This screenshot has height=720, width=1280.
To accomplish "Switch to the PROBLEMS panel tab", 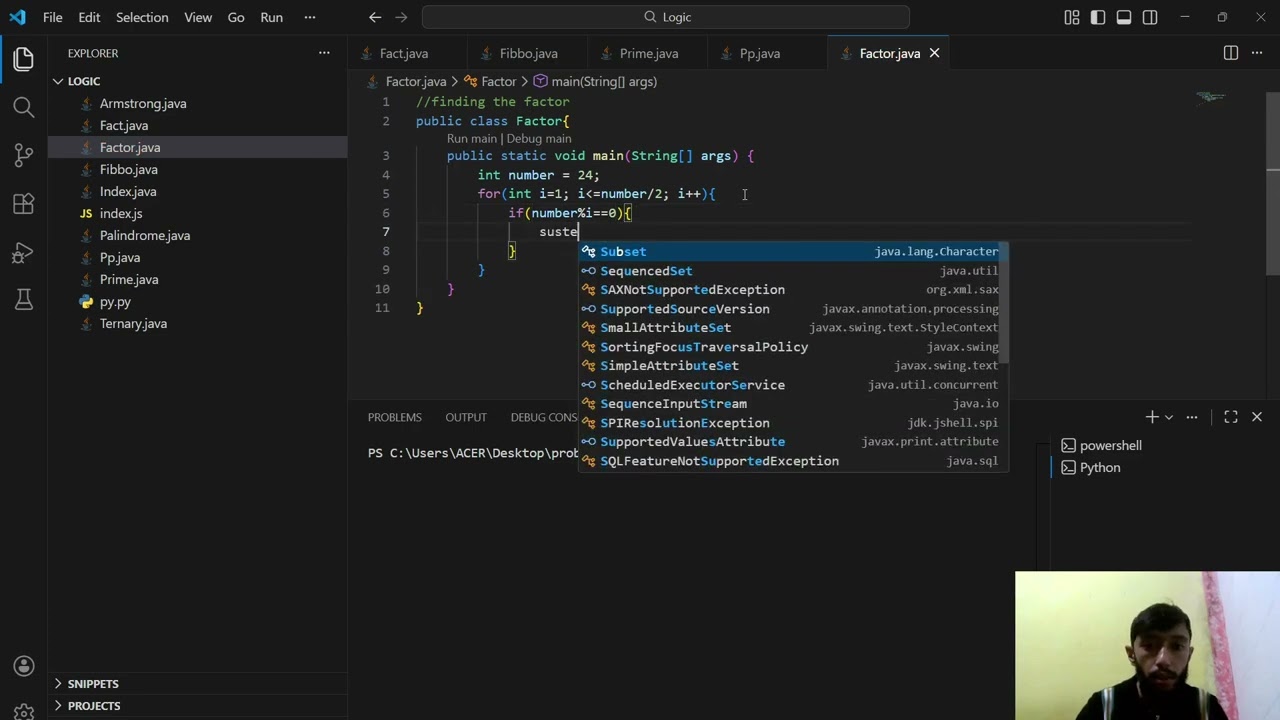I will [394, 417].
